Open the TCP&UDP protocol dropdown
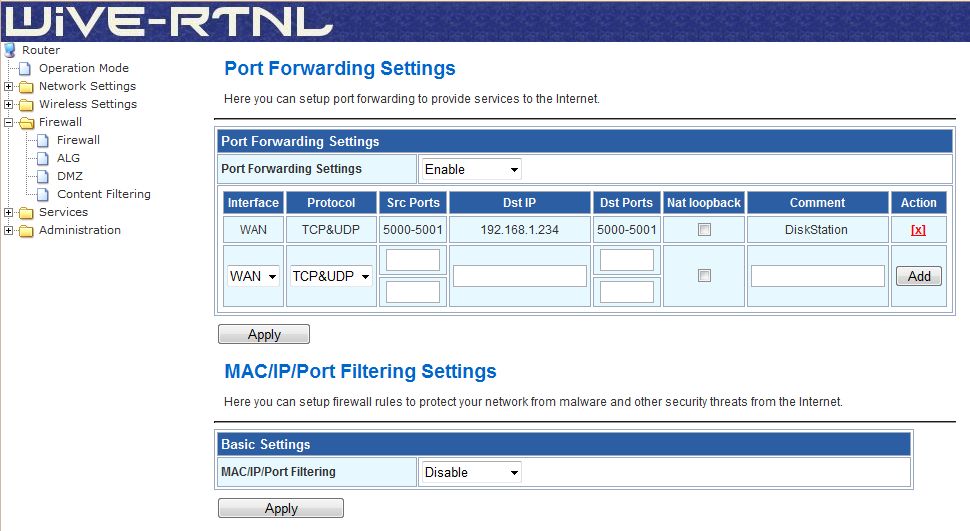 click(331, 276)
